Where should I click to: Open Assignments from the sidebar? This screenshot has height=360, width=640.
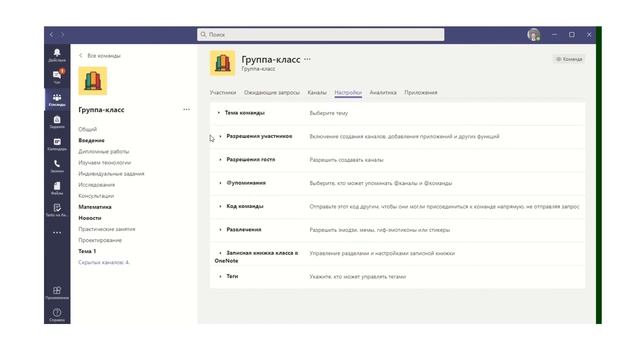pyautogui.click(x=57, y=122)
